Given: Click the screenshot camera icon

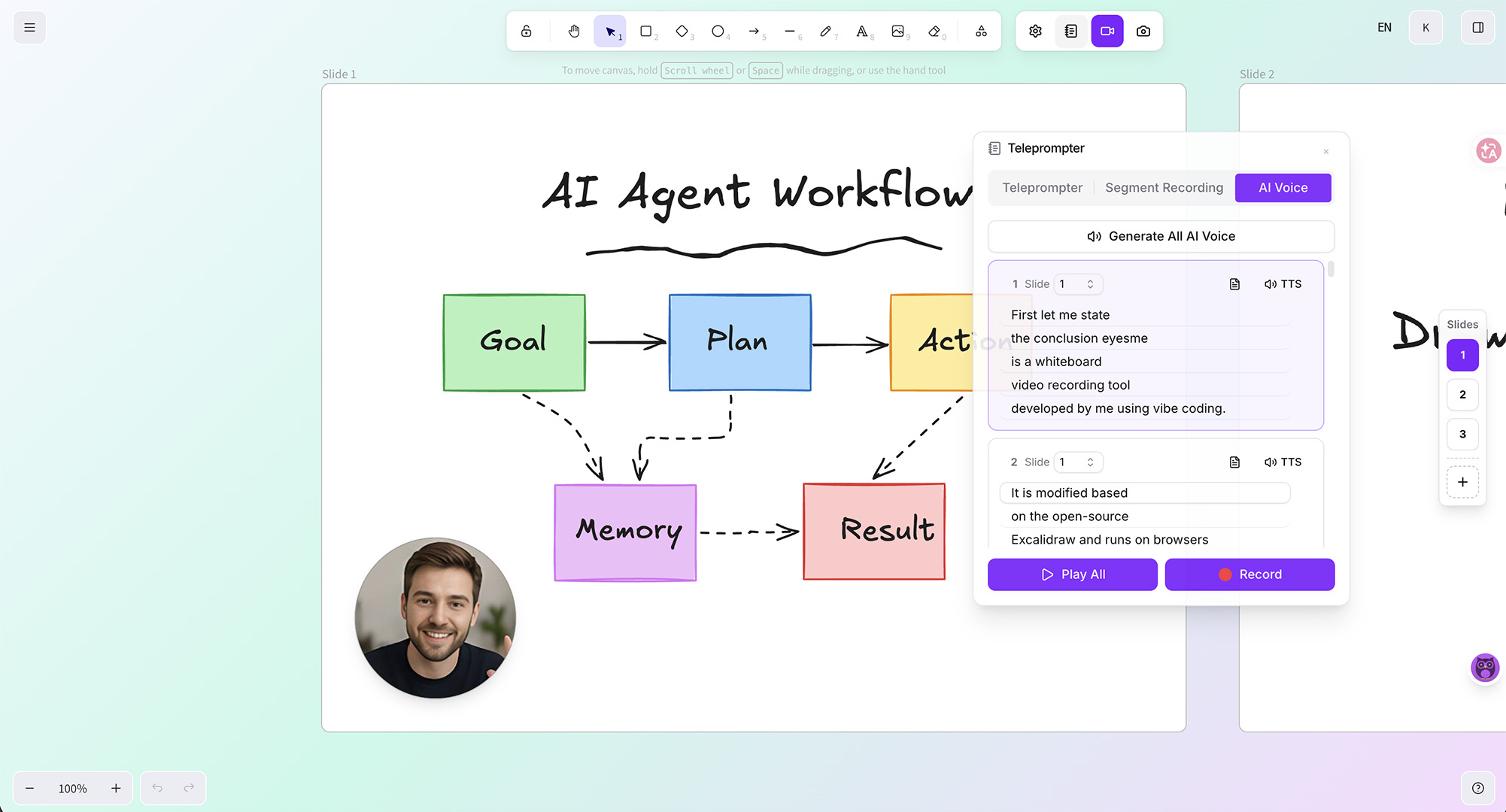Looking at the screenshot, I should [1143, 31].
